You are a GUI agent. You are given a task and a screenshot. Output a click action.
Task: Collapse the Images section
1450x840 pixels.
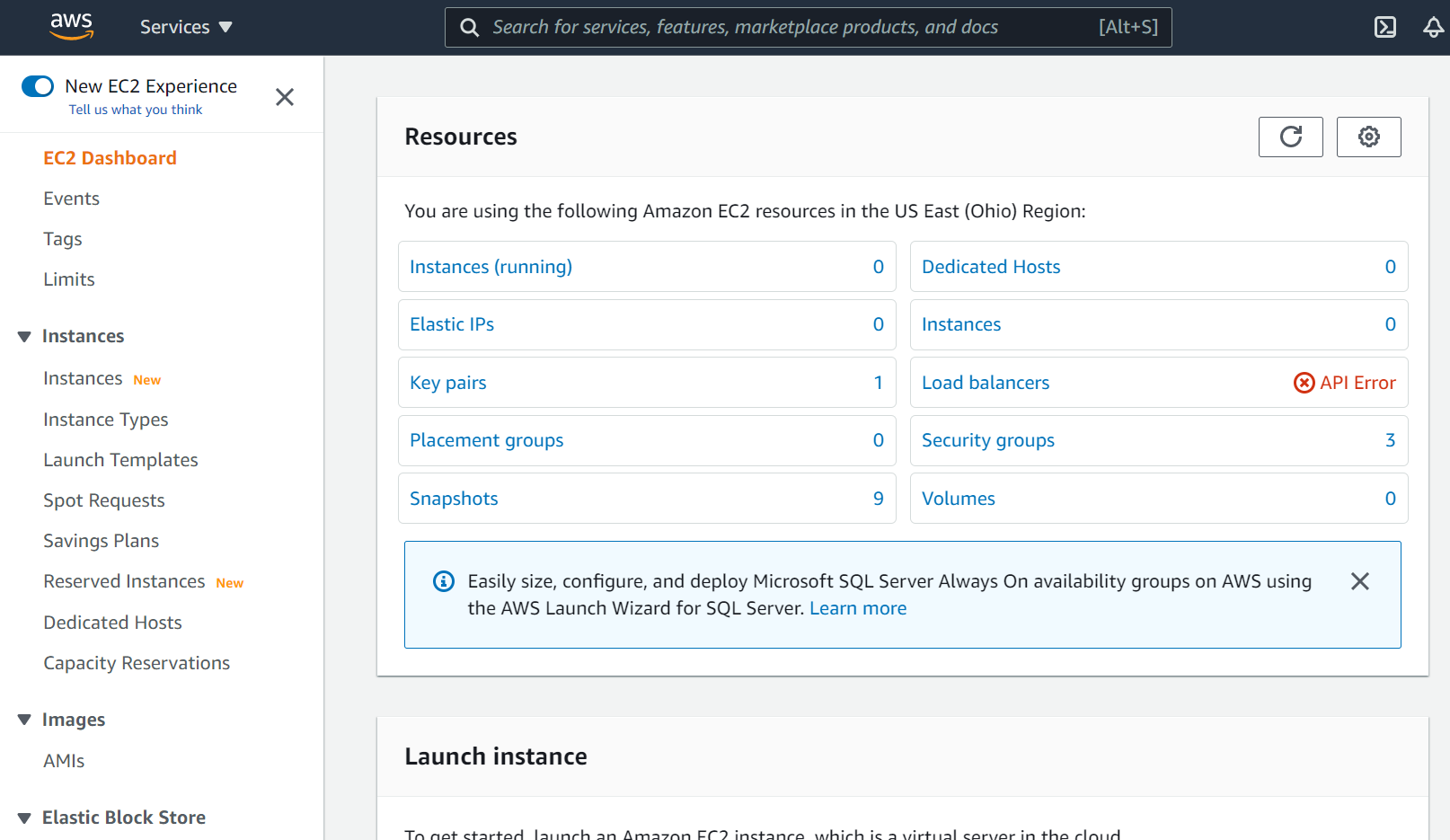(23, 719)
